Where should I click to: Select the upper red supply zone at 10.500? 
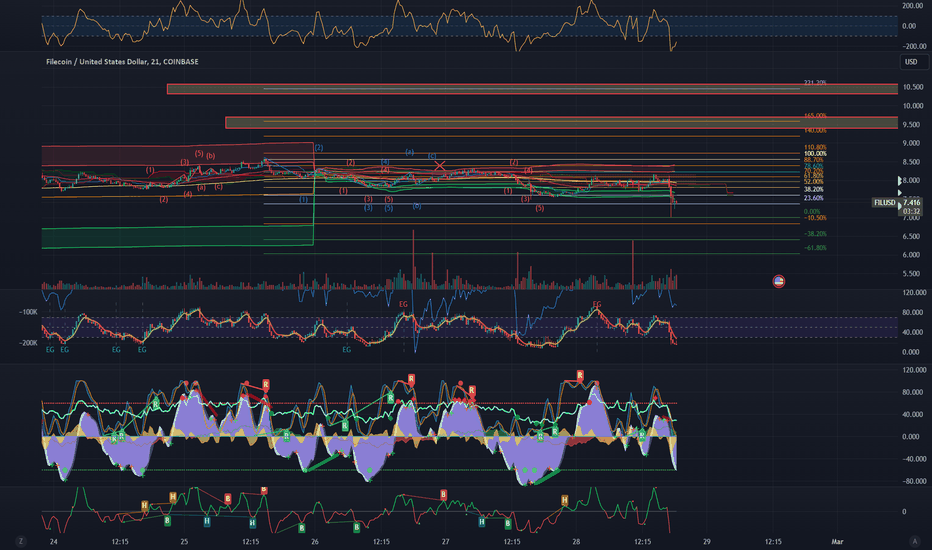point(532,89)
